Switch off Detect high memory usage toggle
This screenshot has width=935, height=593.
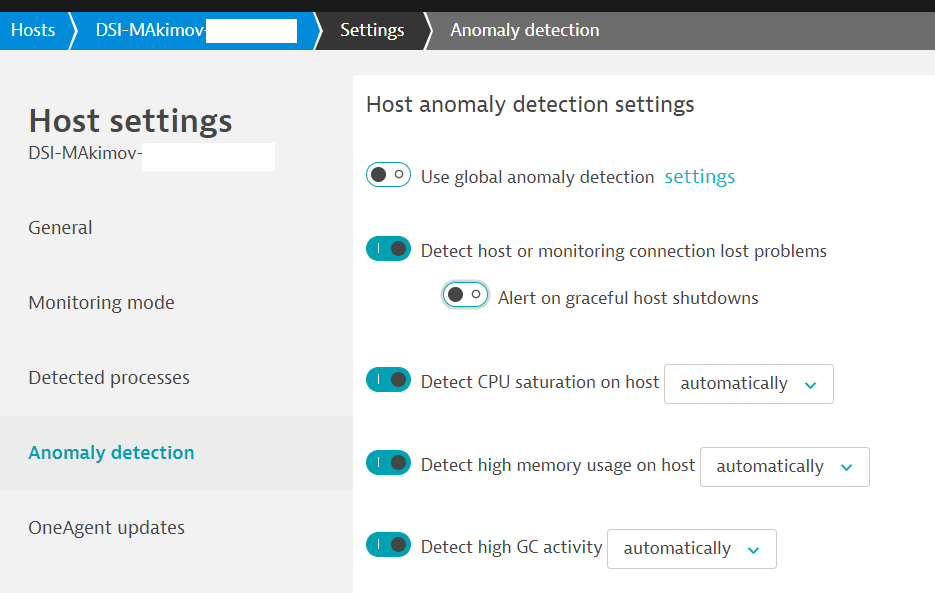[388, 463]
